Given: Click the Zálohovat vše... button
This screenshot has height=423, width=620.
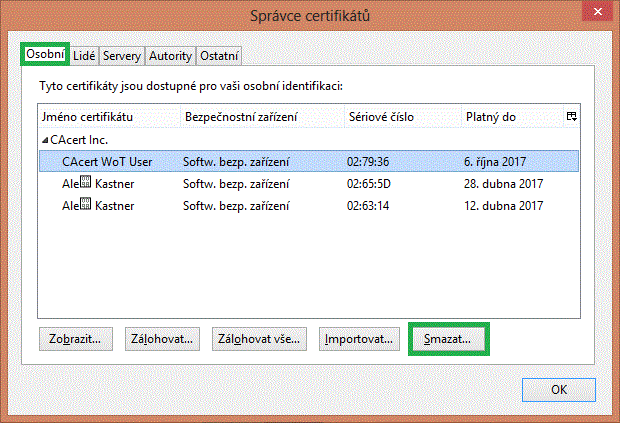Looking at the screenshot, I should tap(259, 339).
